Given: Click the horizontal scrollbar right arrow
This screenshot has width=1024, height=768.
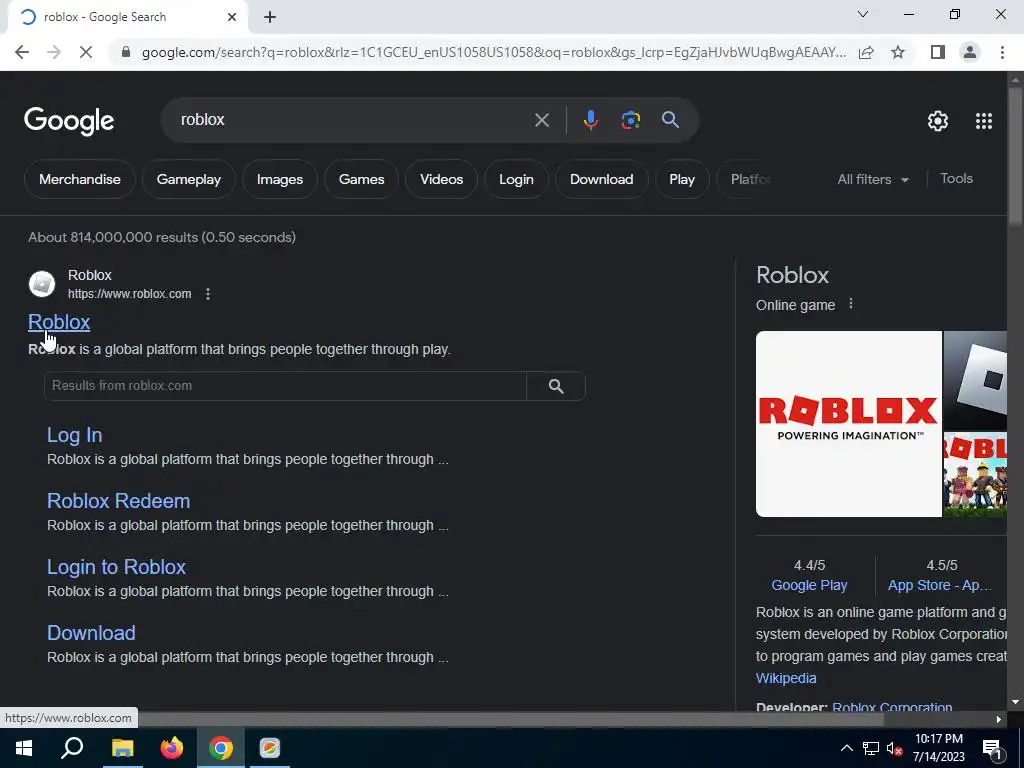Looking at the screenshot, I should (998, 720).
